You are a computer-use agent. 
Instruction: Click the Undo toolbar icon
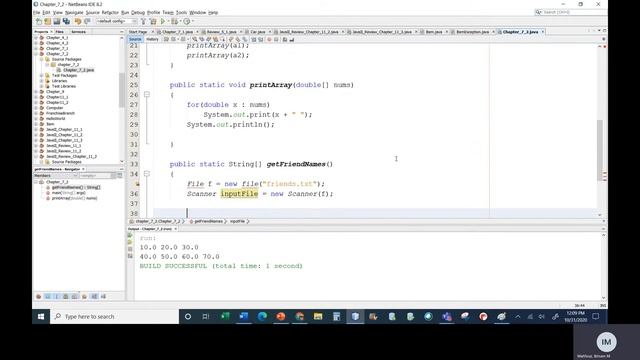pyautogui.click(x=78, y=21)
